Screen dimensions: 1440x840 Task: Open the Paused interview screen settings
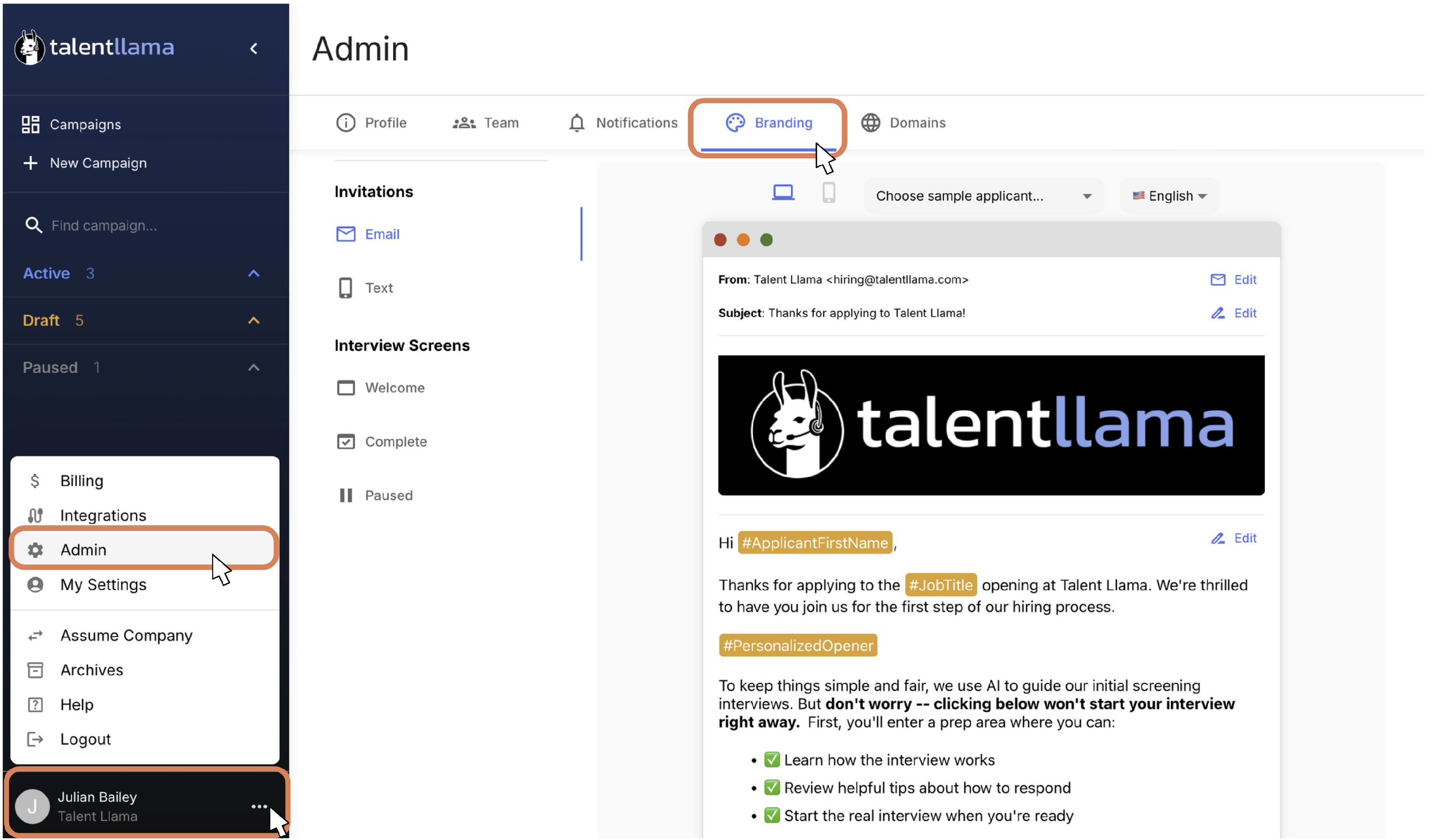389,495
